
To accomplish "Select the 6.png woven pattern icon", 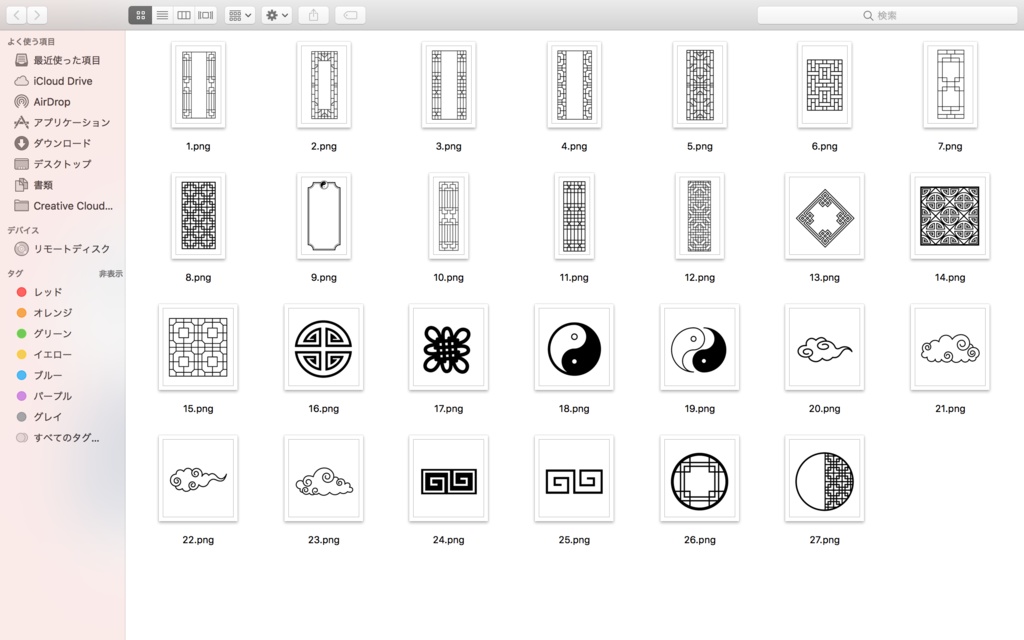I will click(824, 85).
